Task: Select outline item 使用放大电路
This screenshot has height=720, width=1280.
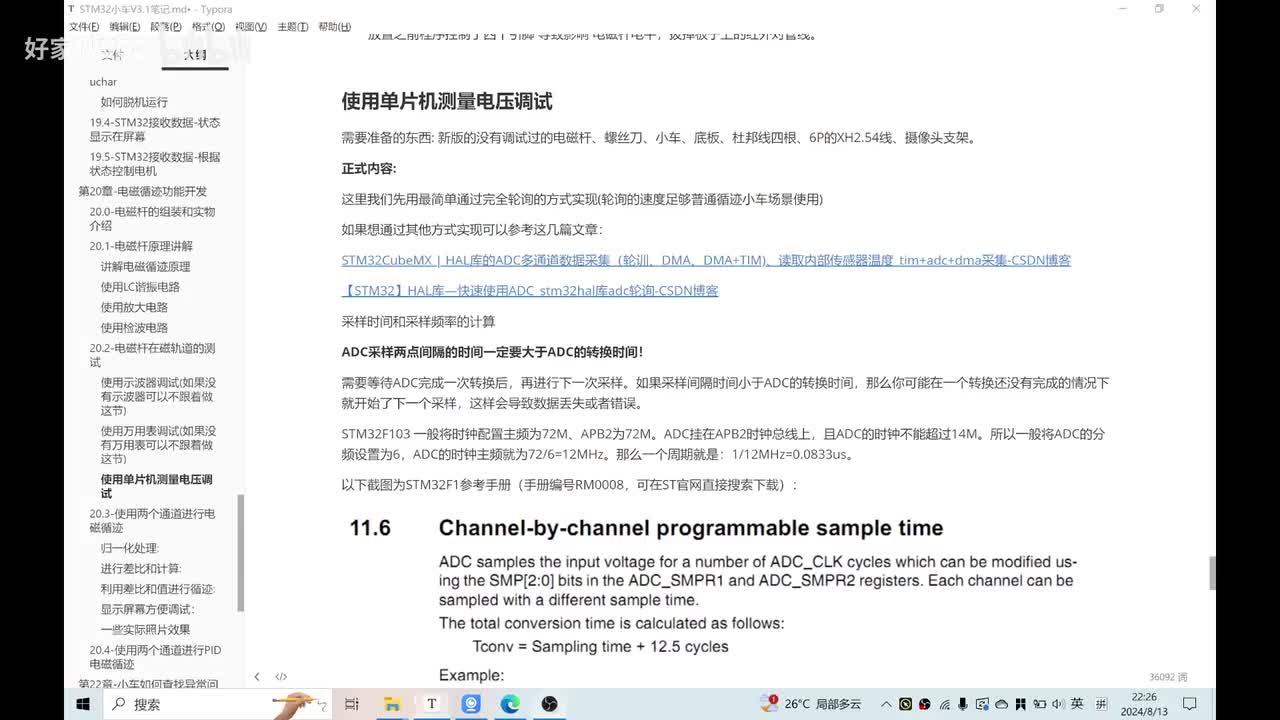Action: click(x=134, y=308)
